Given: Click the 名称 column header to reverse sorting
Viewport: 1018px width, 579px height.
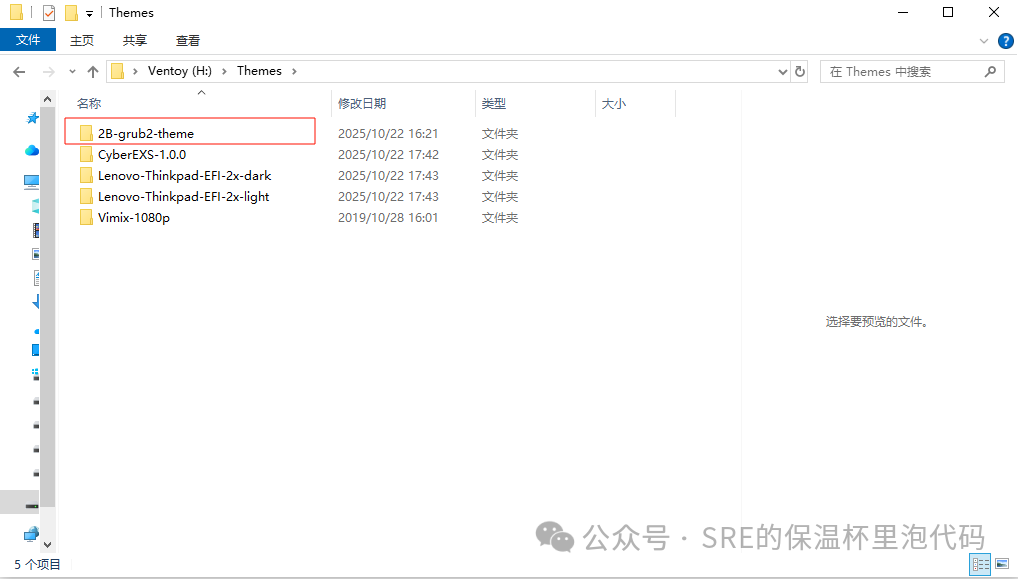Looking at the screenshot, I should [x=88, y=102].
